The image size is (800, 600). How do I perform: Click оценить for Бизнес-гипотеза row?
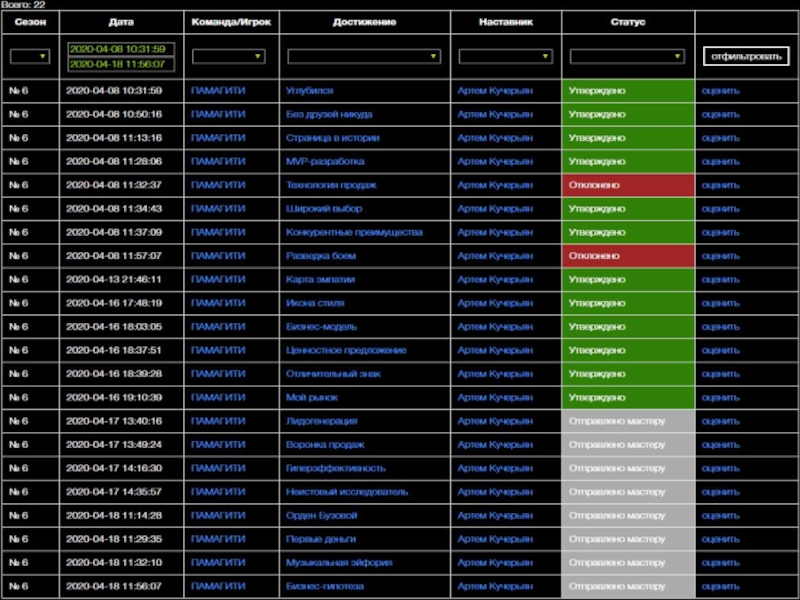pos(720,587)
